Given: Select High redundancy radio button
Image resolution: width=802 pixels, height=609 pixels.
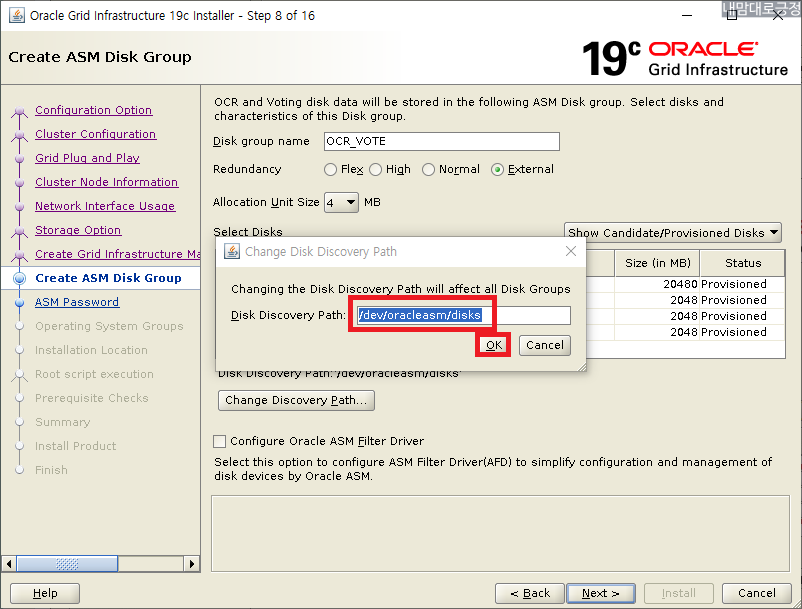Looking at the screenshot, I should [375, 169].
